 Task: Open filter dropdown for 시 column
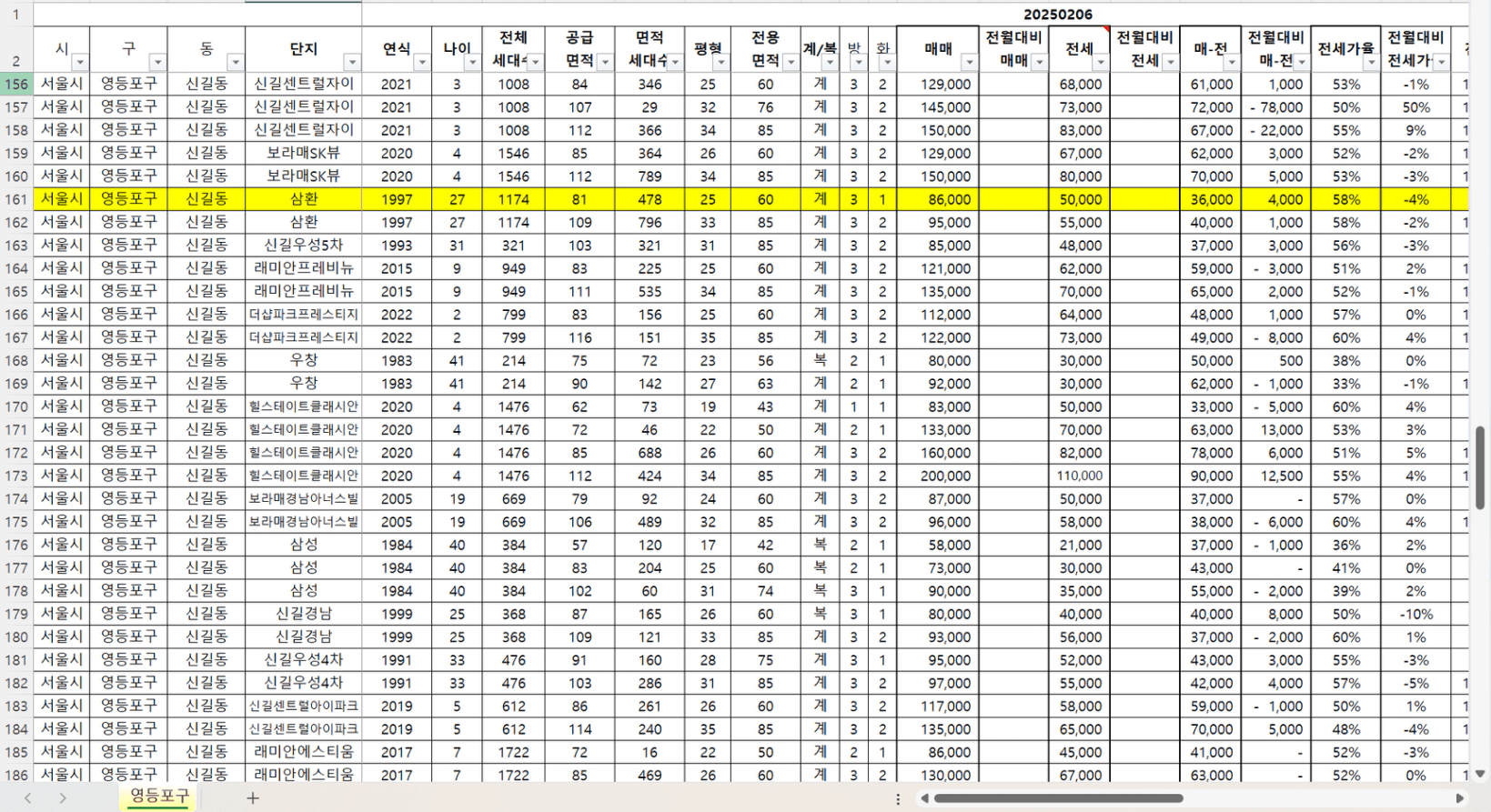80,62
